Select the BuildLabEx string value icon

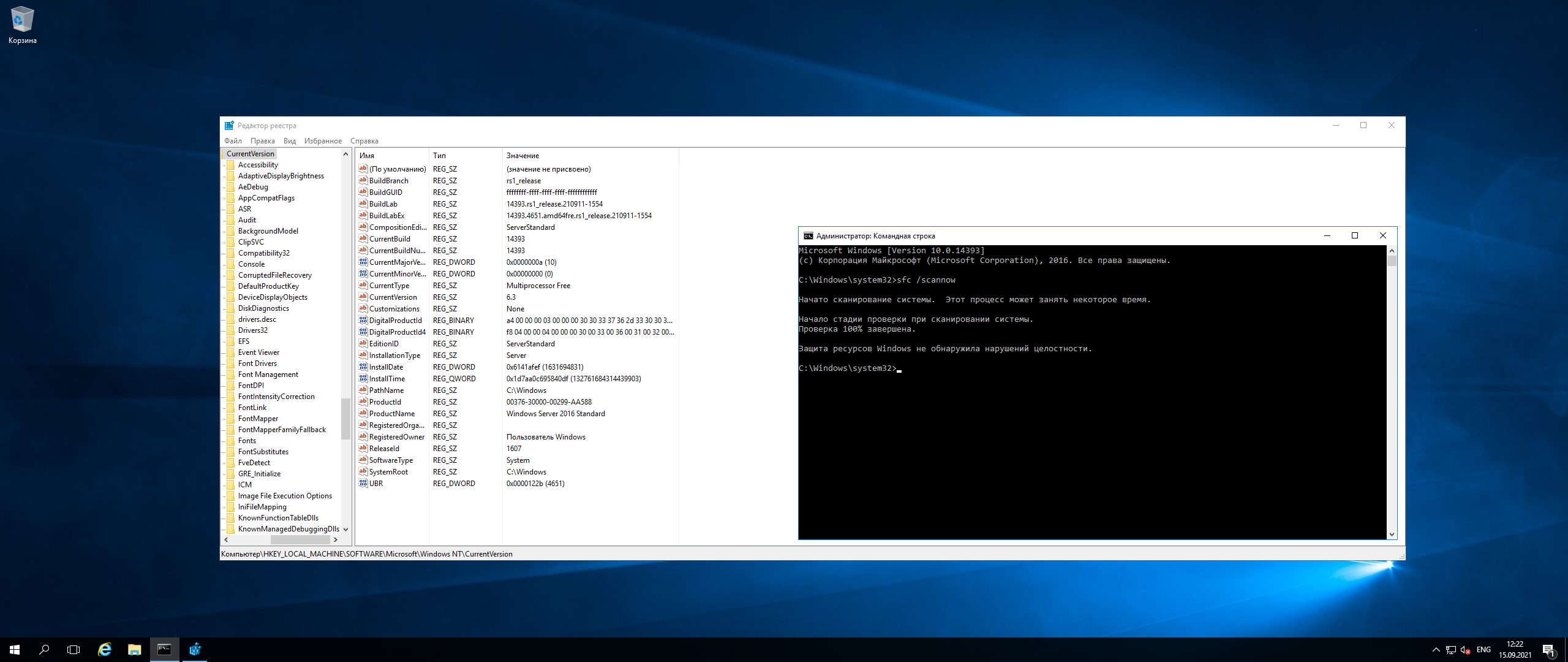tap(363, 215)
